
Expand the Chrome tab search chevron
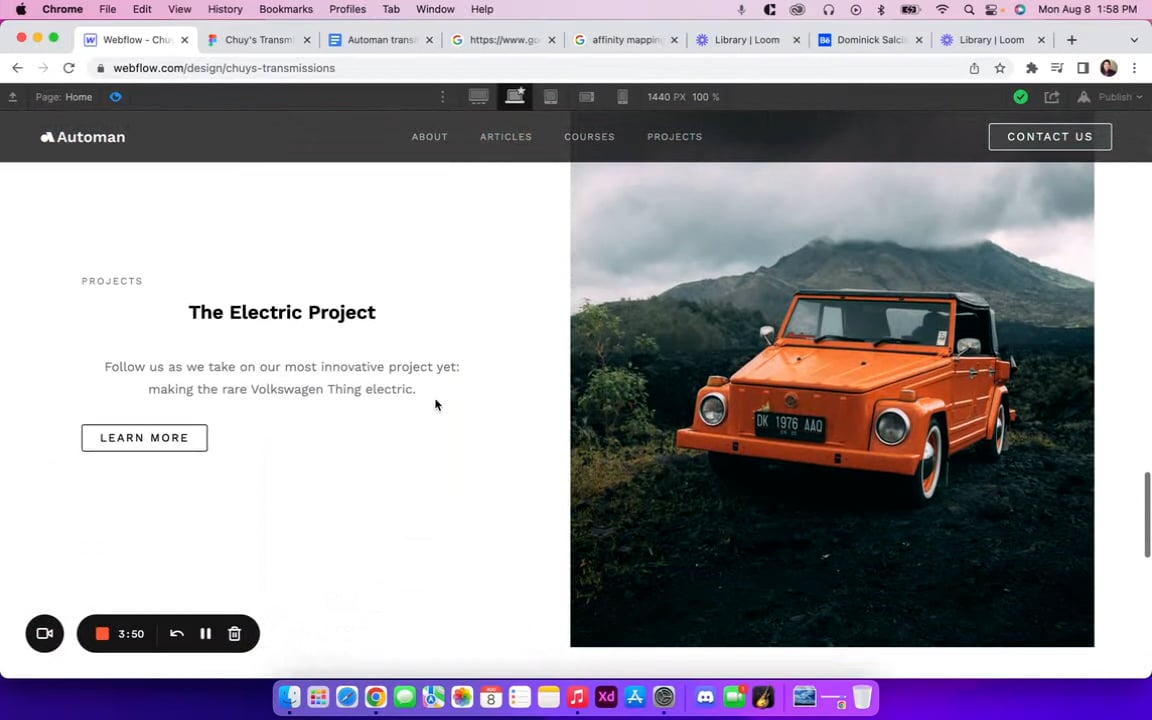(1134, 40)
